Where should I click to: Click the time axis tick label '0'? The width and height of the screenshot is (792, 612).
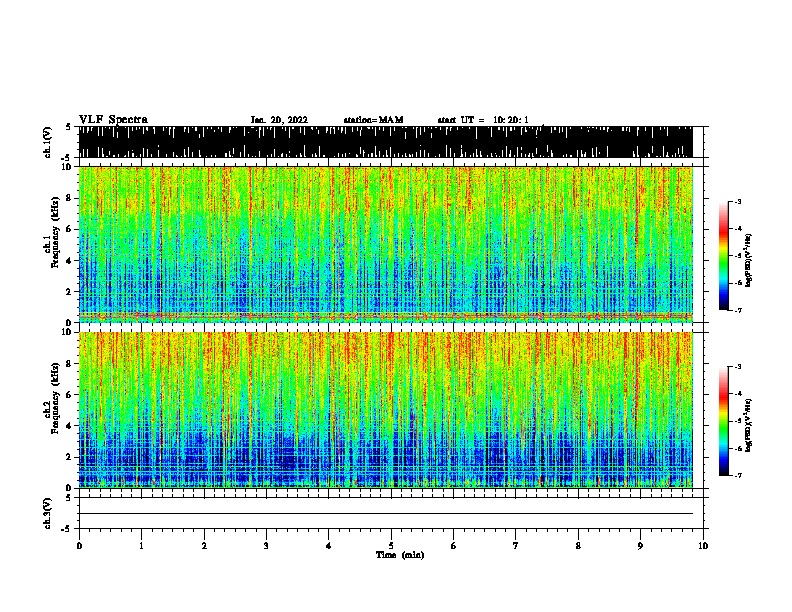click(x=79, y=546)
